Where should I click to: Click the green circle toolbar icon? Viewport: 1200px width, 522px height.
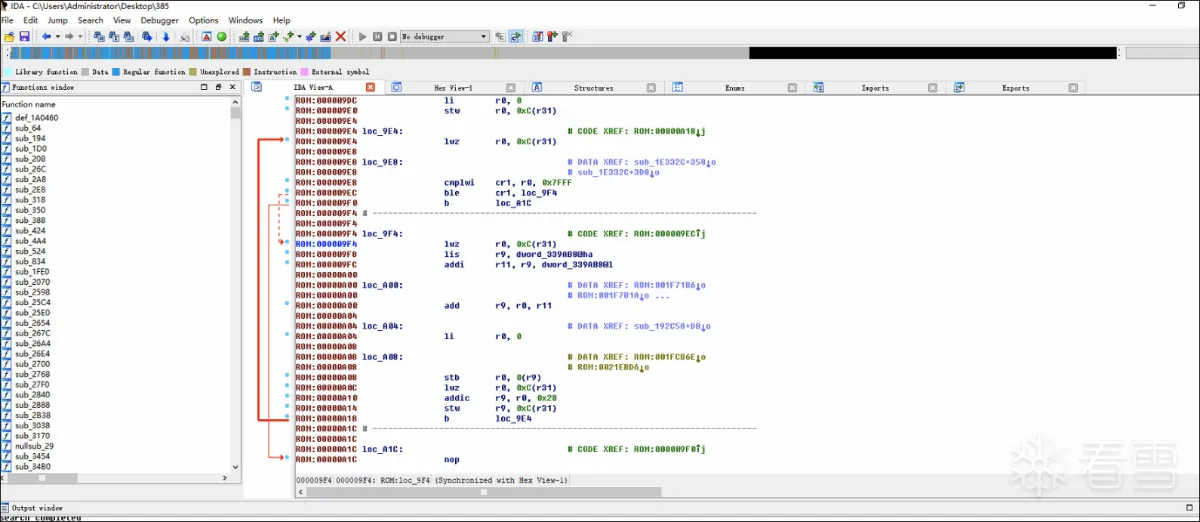tap(221, 37)
